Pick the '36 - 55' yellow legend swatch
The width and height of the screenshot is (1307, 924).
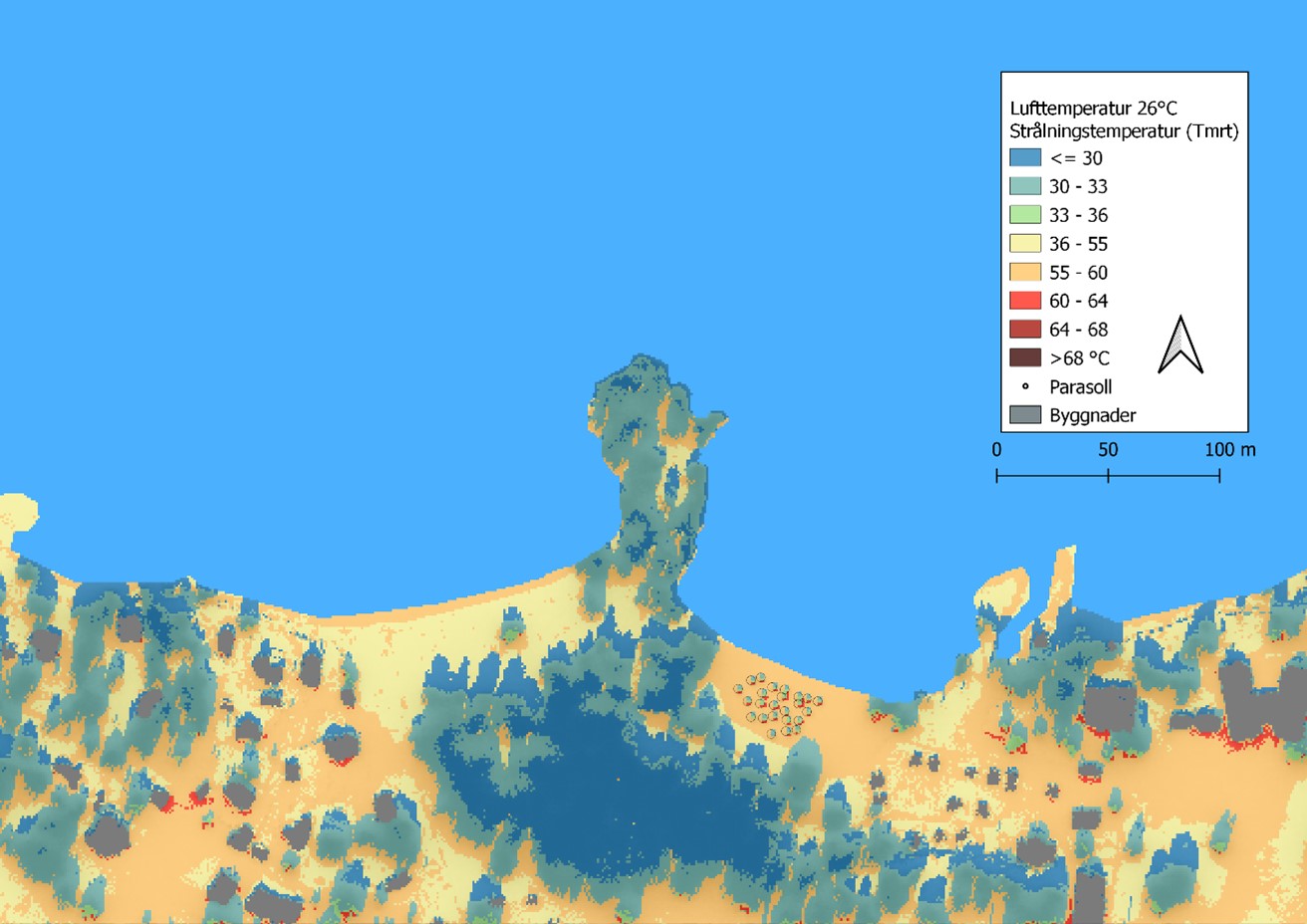(1025, 243)
